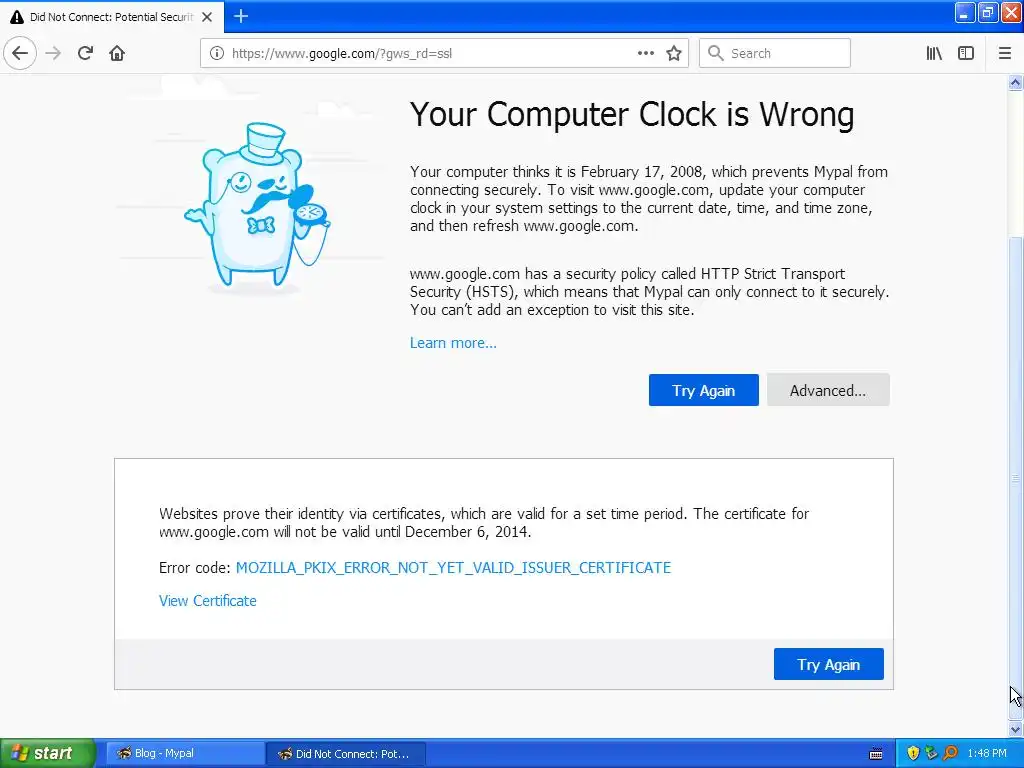Open the Advanced… options button
Screen dimensions: 1024x768
click(x=827, y=391)
